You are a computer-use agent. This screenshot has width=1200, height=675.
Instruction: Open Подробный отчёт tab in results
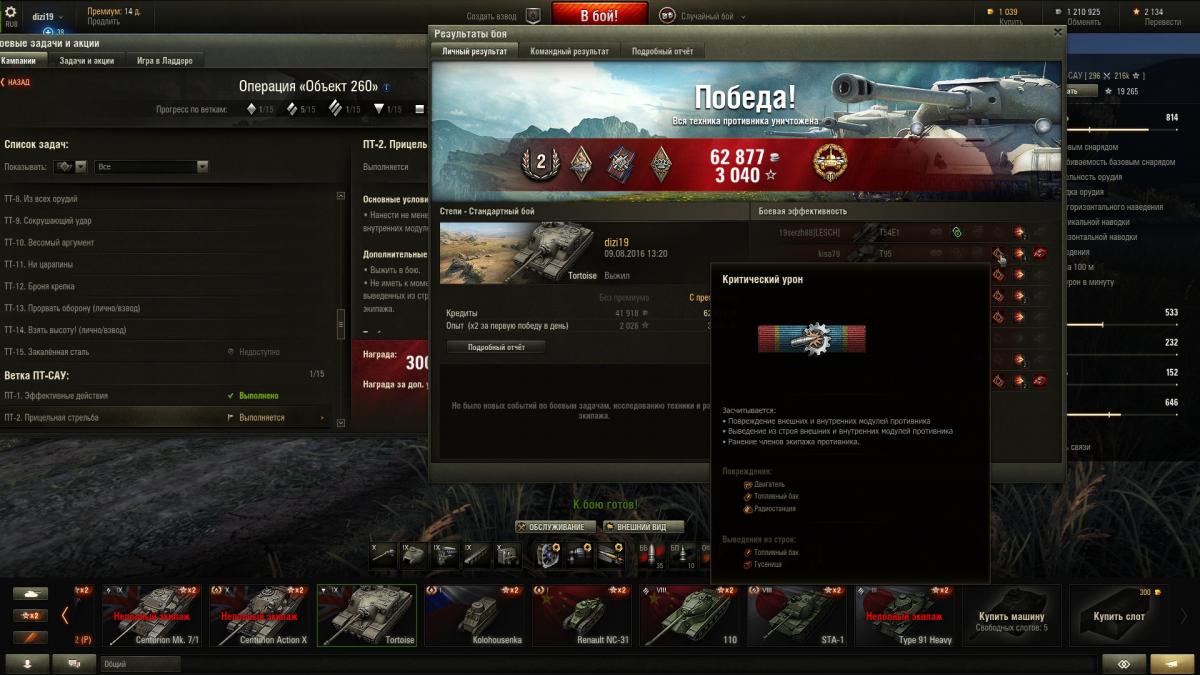(662, 51)
